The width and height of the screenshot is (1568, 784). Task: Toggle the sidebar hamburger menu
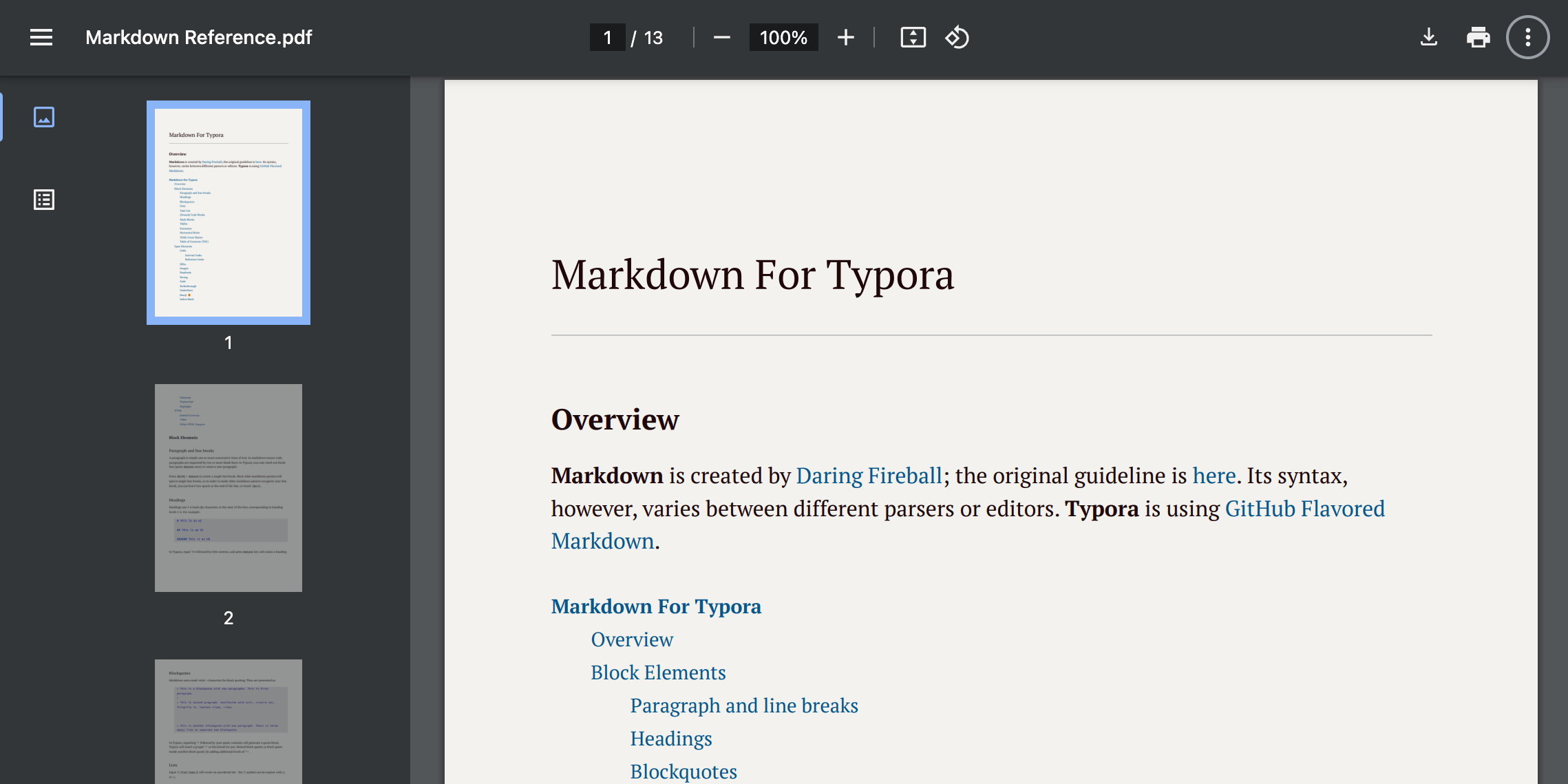click(41, 37)
